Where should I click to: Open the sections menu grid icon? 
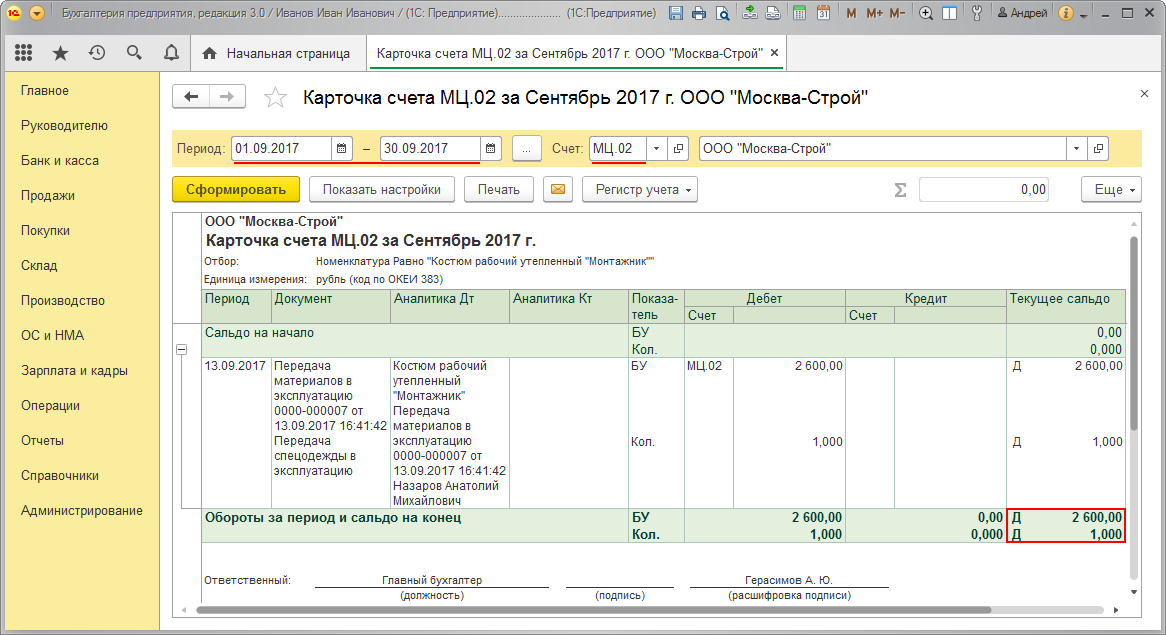pyautogui.click(x=24, y=53)
